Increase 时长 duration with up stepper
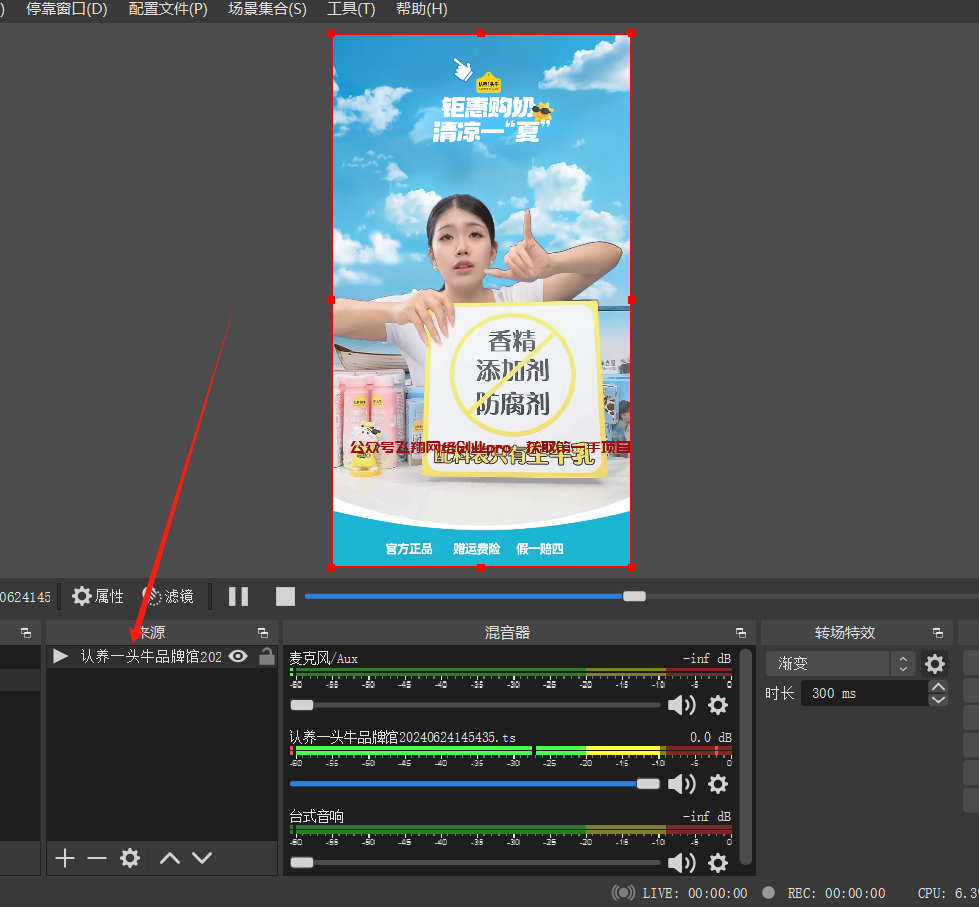This screenshot has height=907, width=979. 938,687
